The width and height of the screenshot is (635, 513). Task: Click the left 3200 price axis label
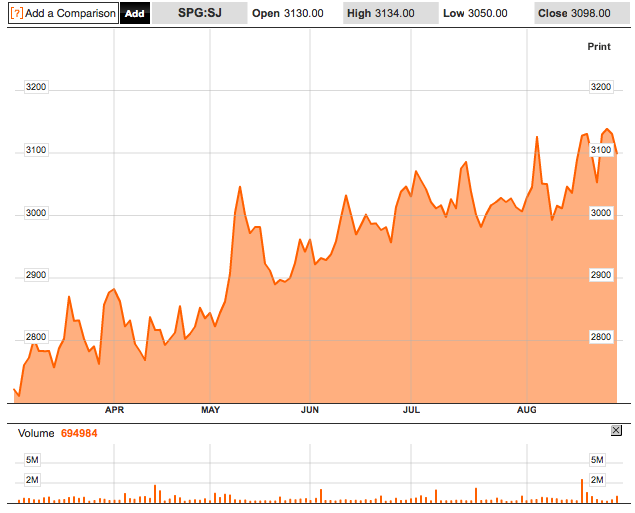coord(36,88)
